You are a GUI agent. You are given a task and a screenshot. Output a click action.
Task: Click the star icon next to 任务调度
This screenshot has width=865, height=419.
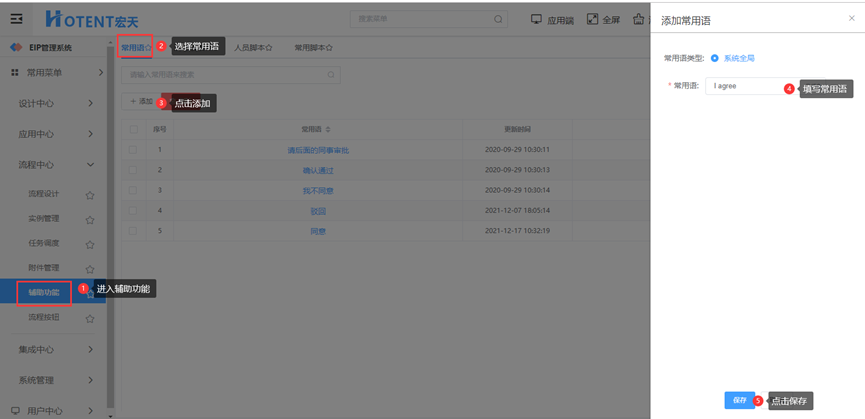tap(90, 244)
